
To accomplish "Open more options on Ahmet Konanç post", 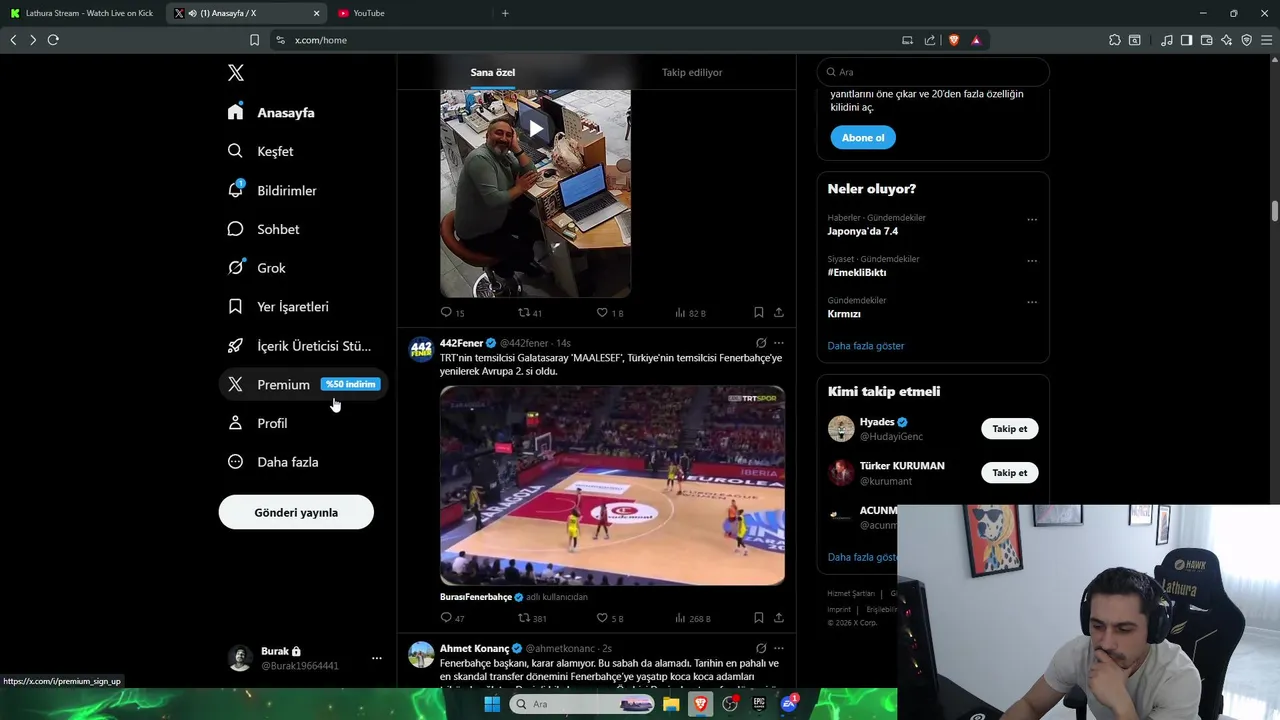I will pos(779,648).
